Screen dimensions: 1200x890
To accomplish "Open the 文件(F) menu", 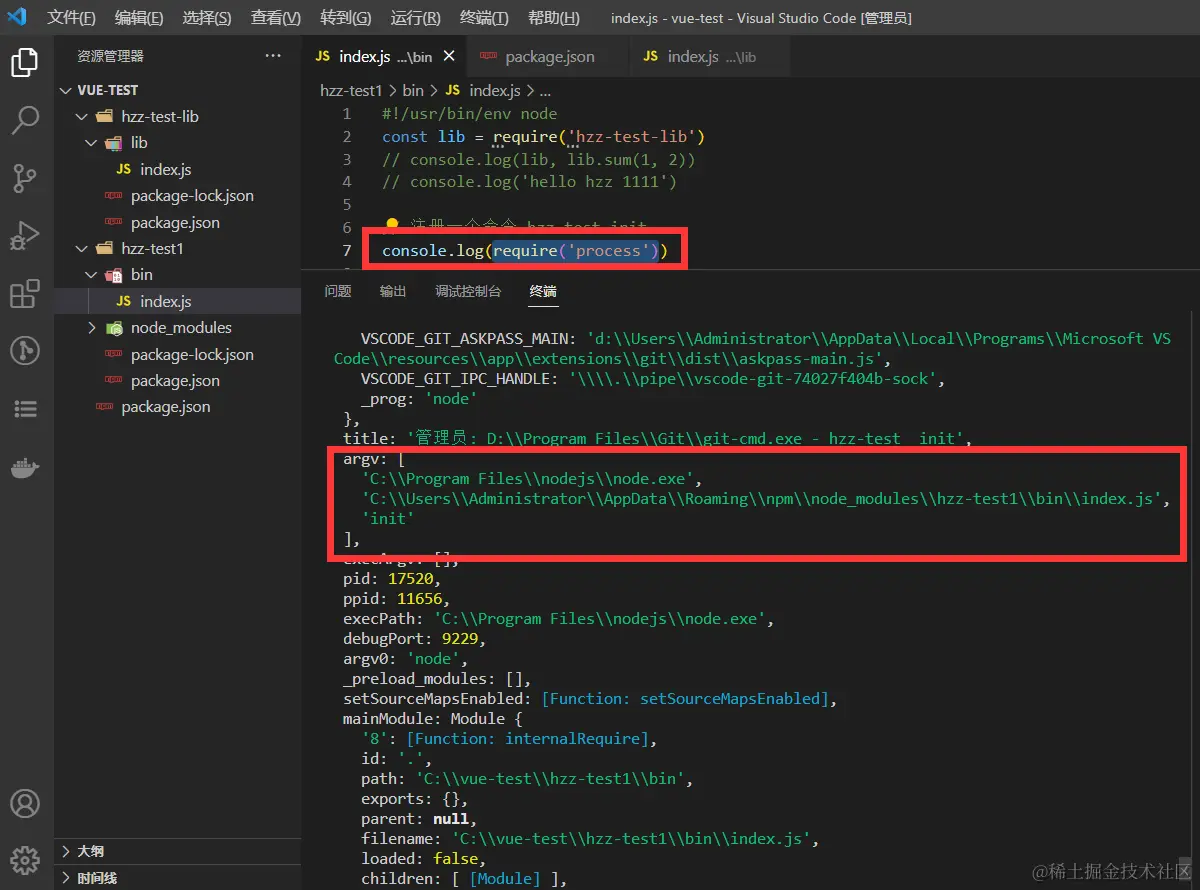I will pos(72,18).
